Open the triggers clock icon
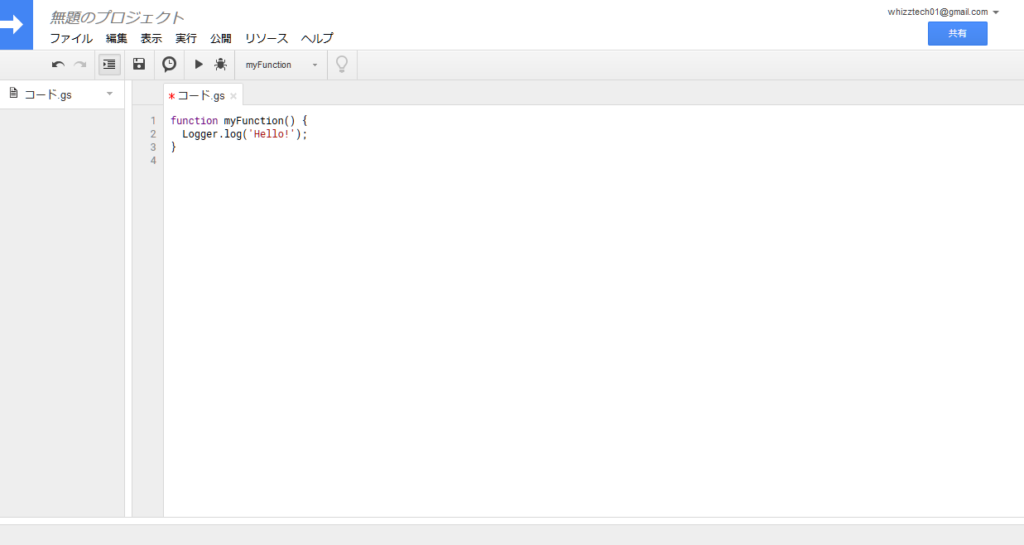The image size is (1024, 545). [x=169, y=64]
